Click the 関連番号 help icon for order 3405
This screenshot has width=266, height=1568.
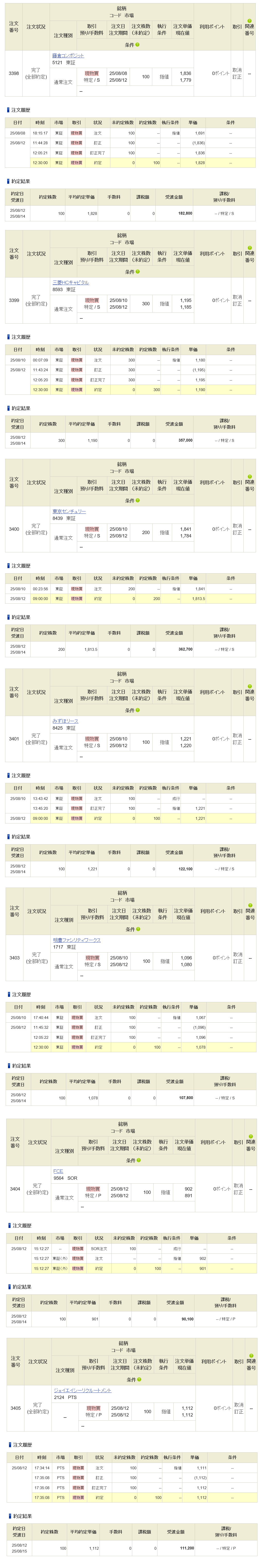[x=251, y=1355]
